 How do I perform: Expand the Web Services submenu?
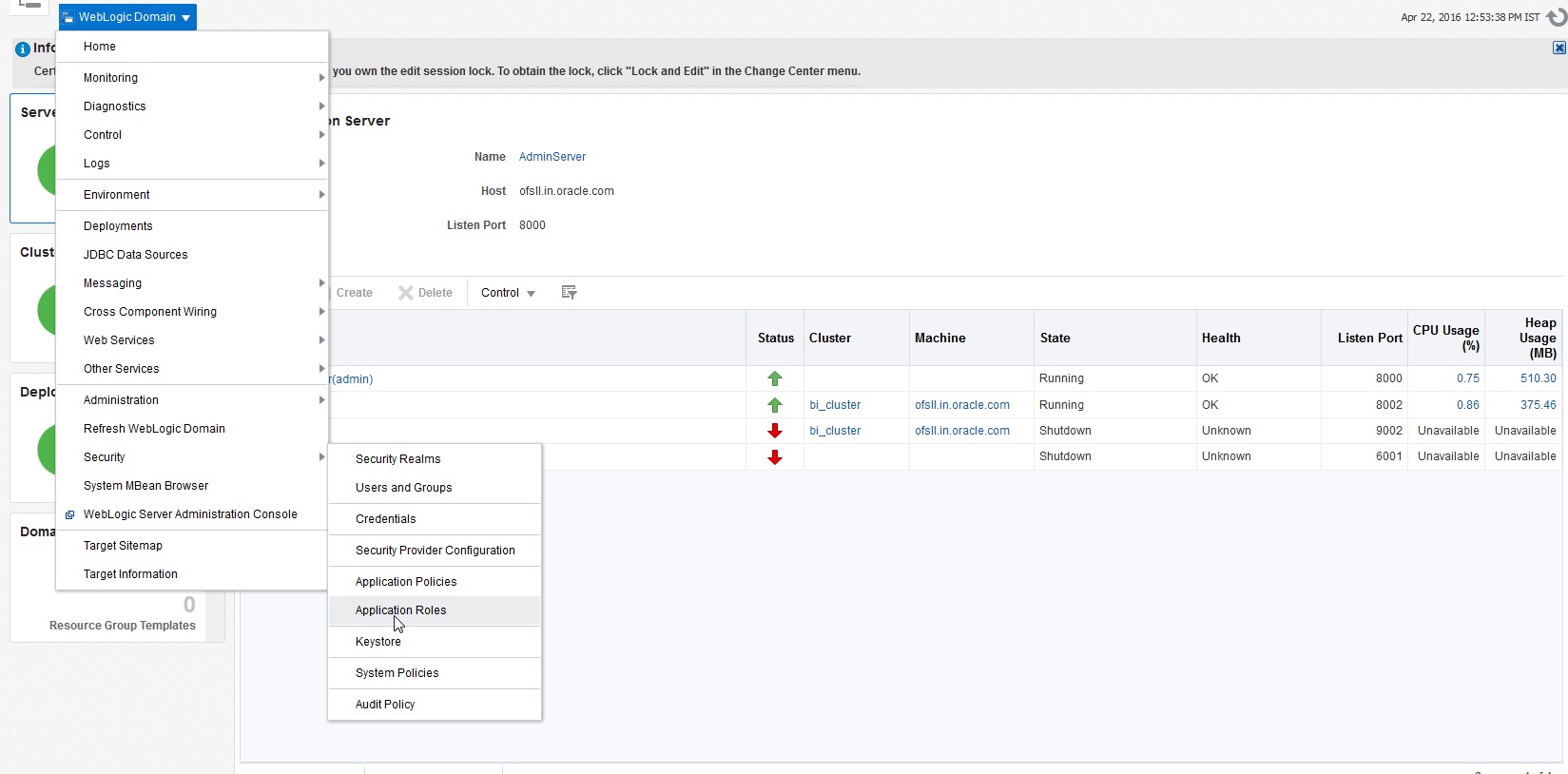tap(192, 340)
